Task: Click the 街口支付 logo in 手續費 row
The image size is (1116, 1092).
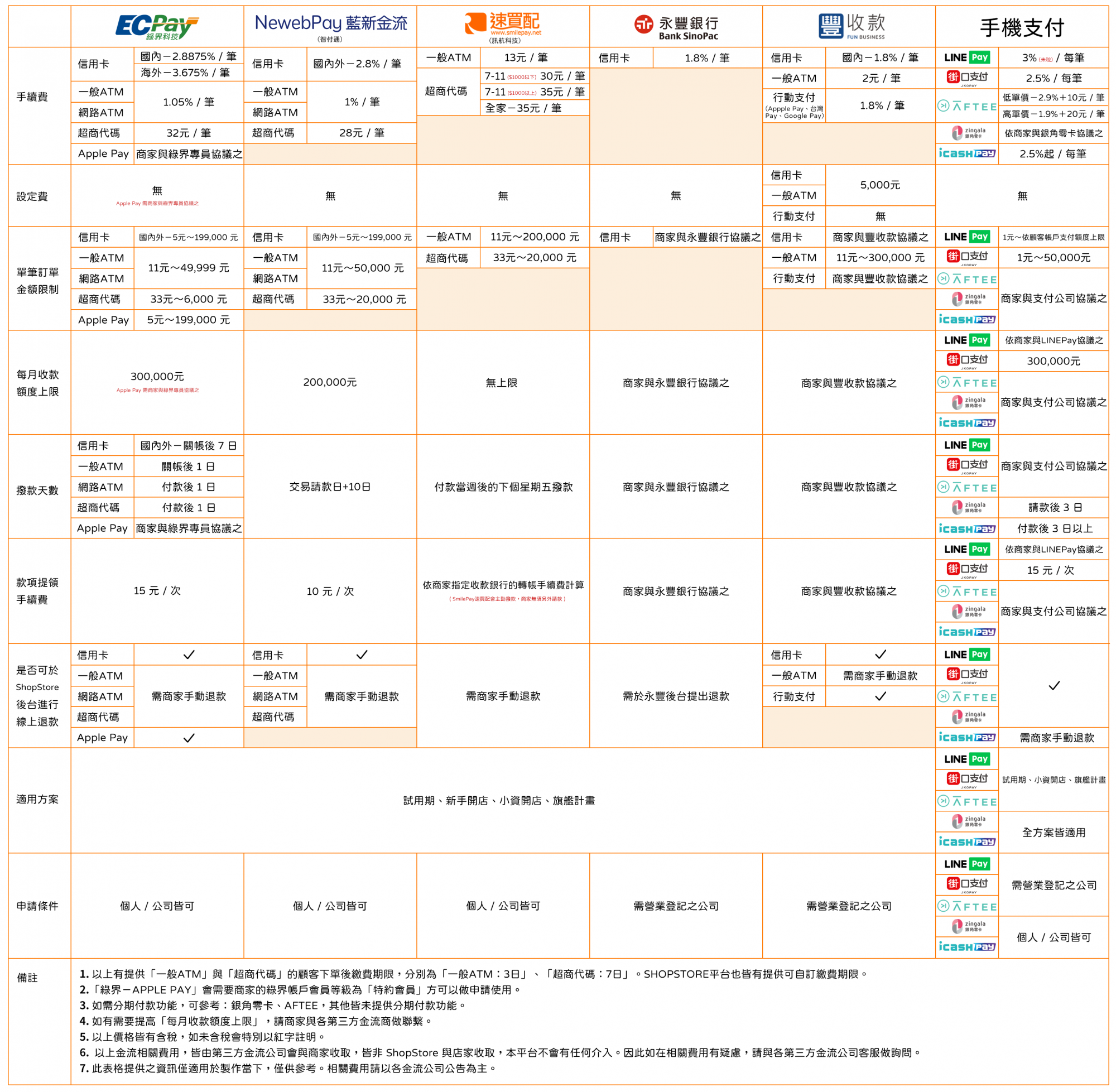Action: click(967, 78)
